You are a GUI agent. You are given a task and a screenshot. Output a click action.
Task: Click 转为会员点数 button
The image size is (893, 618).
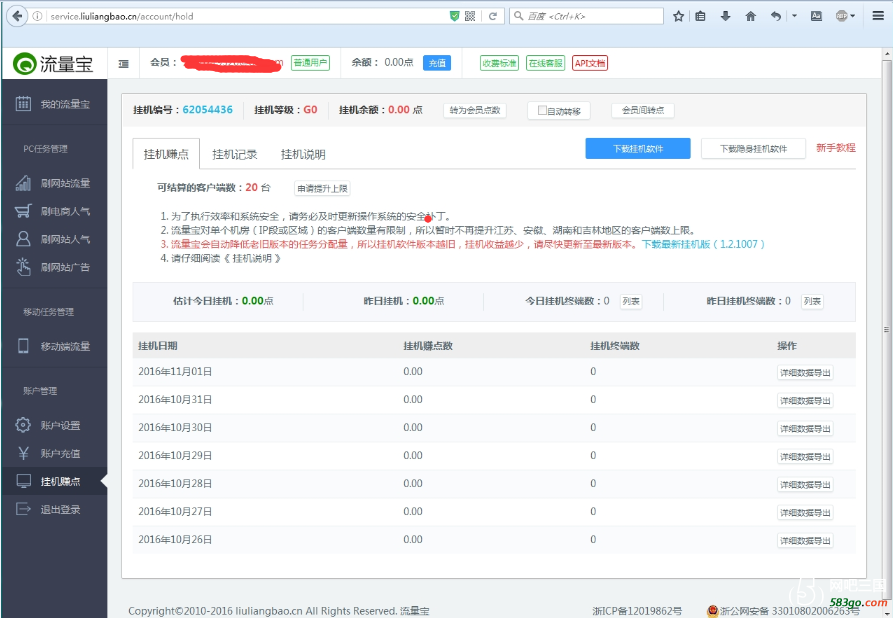(x=475, y=110)
